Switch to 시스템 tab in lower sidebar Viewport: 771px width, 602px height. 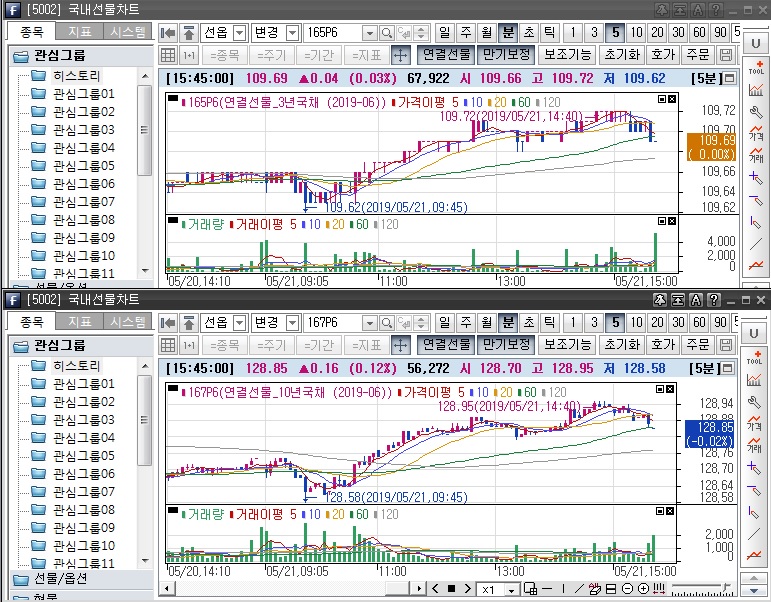tap(129, 321)
